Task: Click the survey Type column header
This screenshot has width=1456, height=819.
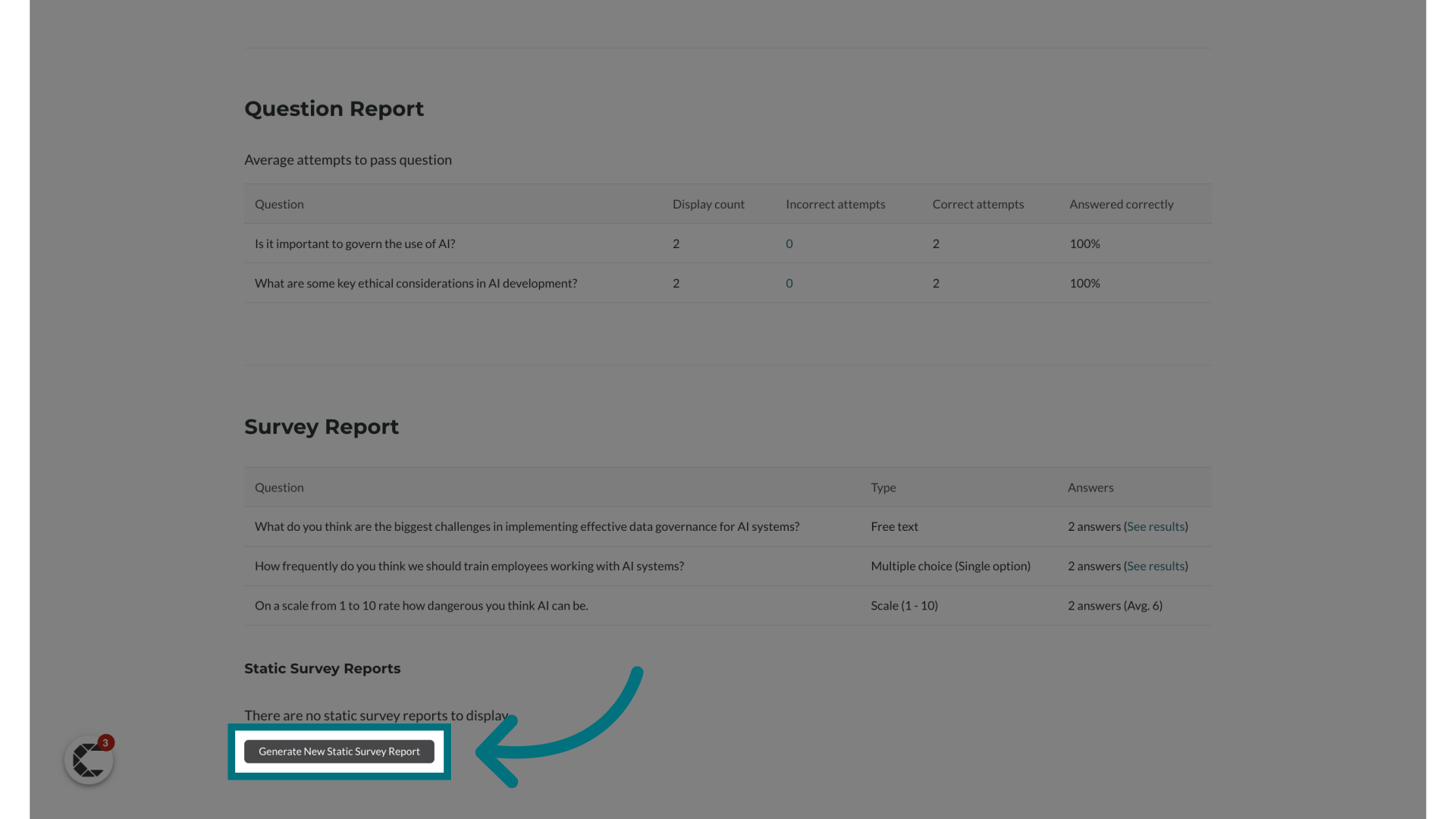Action: [883, 488]
